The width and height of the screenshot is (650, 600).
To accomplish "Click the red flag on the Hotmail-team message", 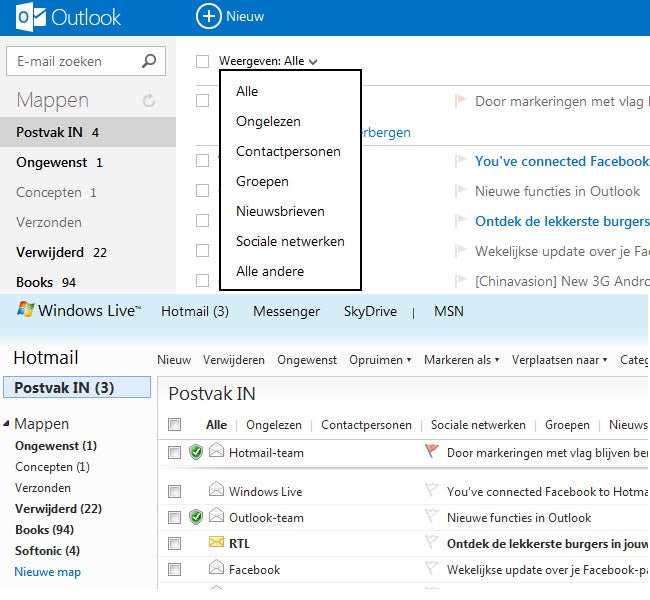I will tap(432, 452).
